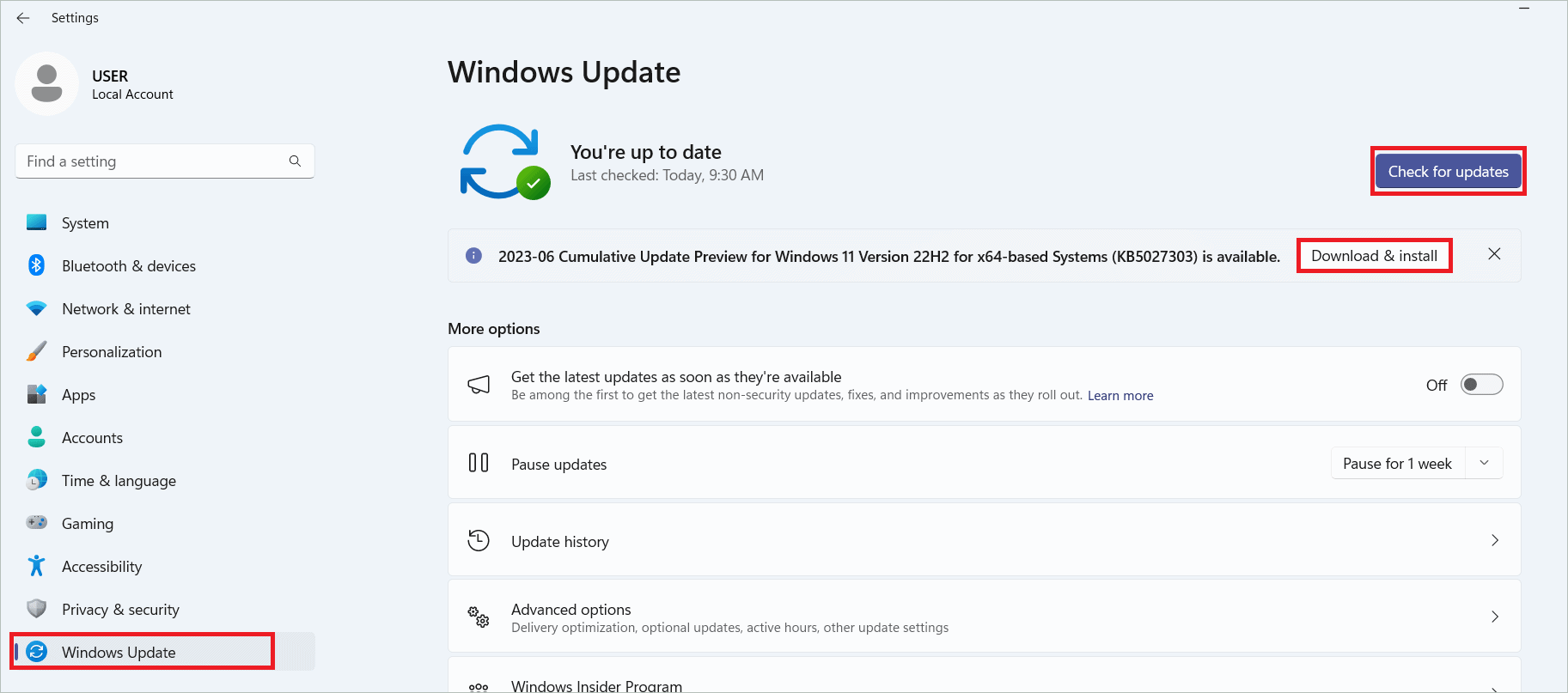Click the Accessibility figure icon
Viewport: 1568px width, 693px height.
tap(36, 565)
